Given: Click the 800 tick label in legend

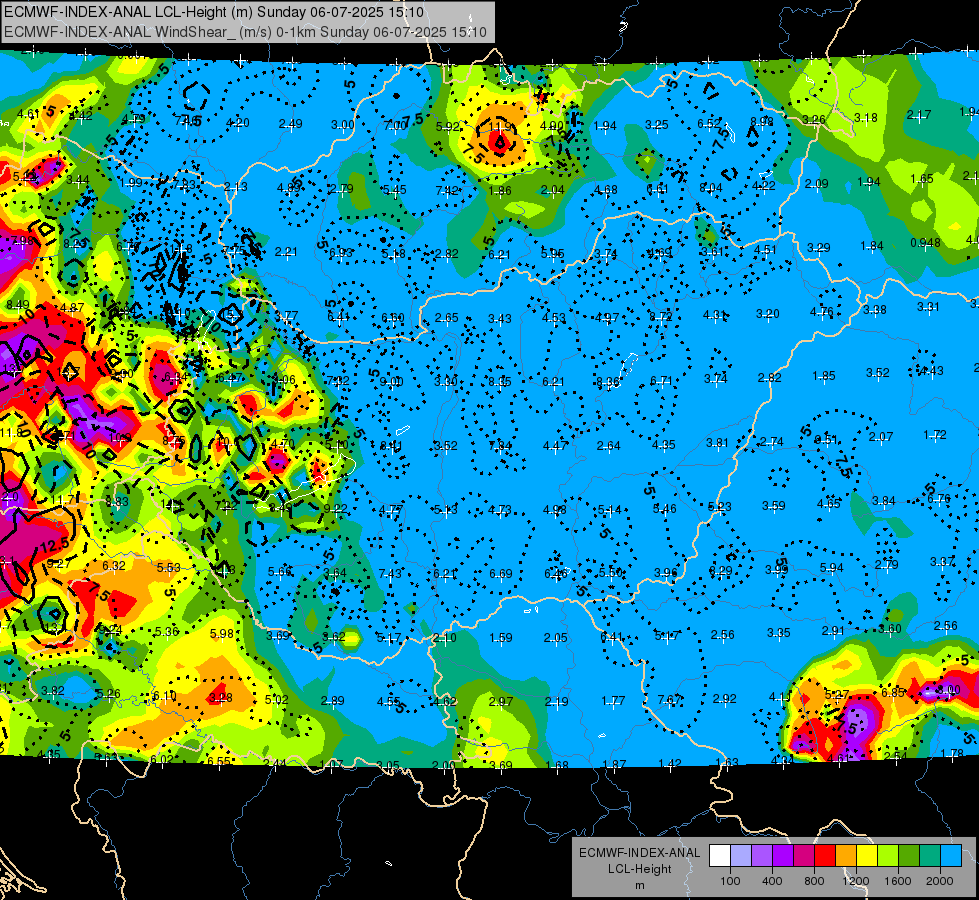Looking at the screenshot, I should pyautogui.click(x=814, y=881).
